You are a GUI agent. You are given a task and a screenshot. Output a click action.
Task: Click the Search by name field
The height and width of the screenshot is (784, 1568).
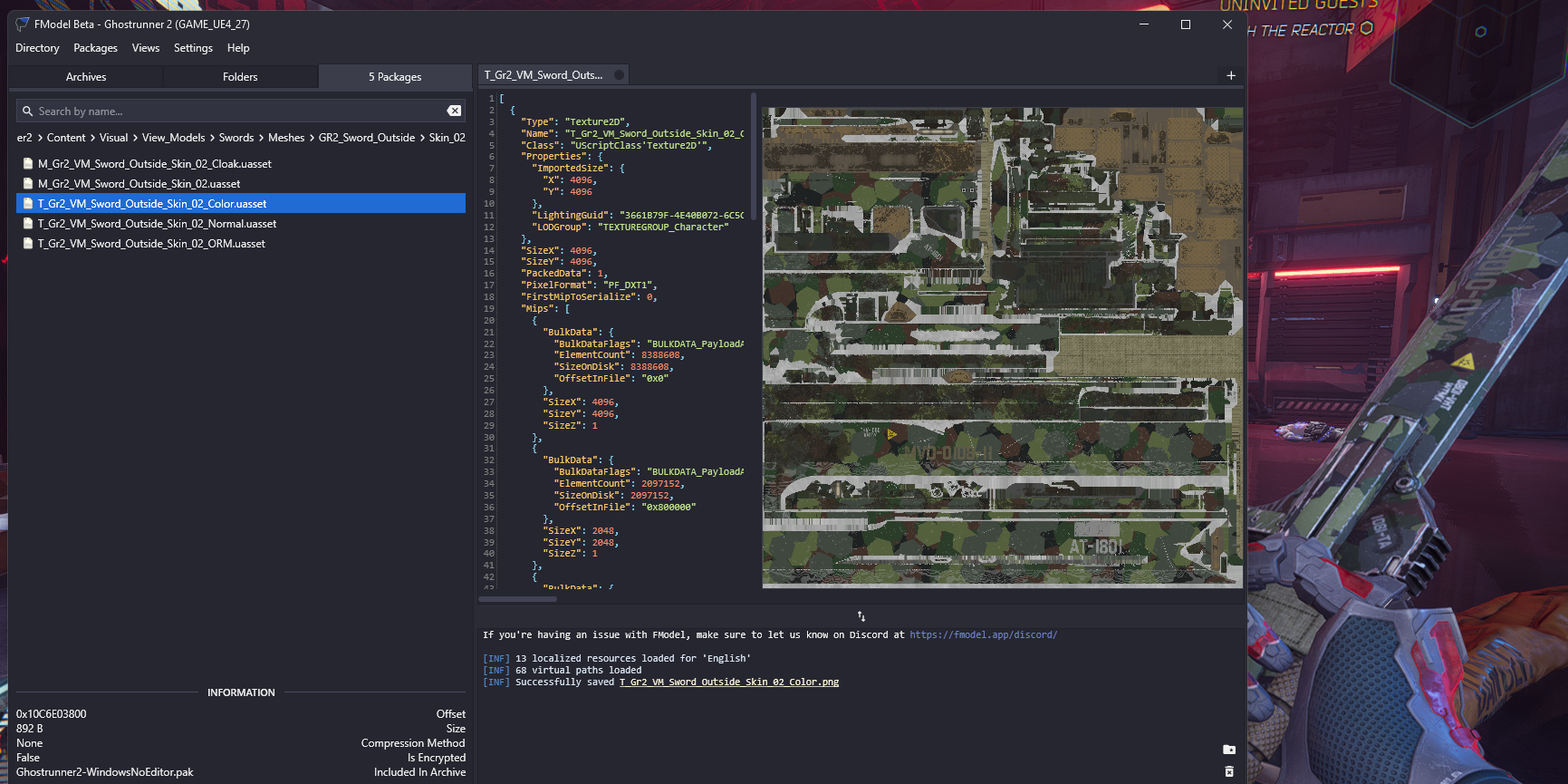241,111
